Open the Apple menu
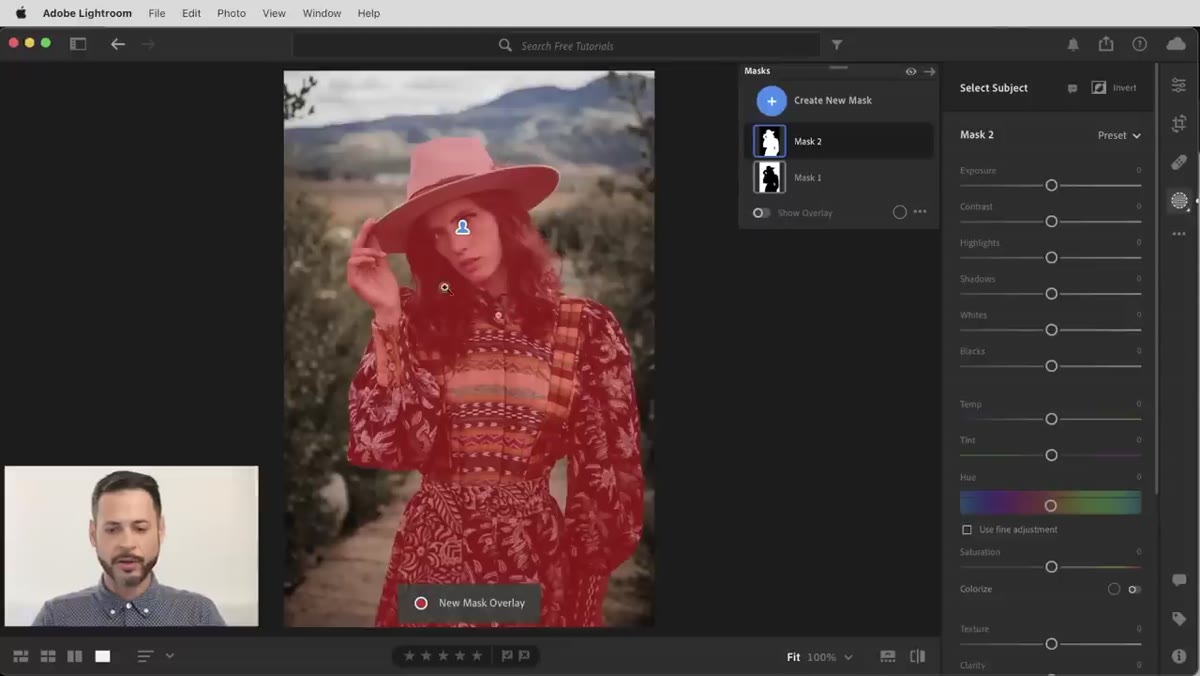This screenshot has height=676, width=1200. (x=21, y=13)
